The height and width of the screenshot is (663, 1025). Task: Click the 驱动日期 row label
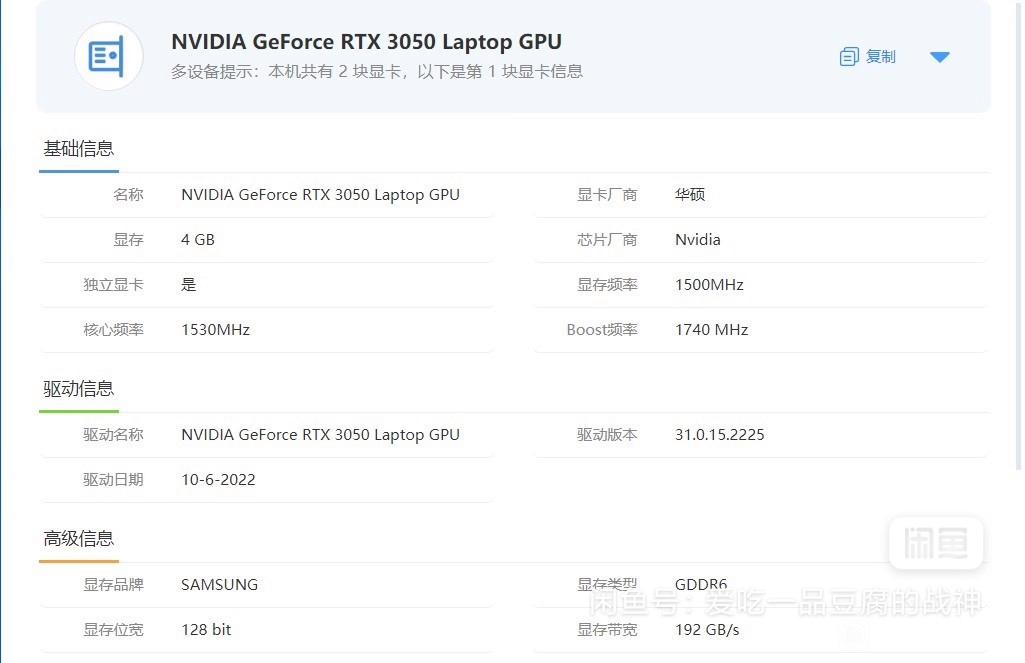[113, 480]
